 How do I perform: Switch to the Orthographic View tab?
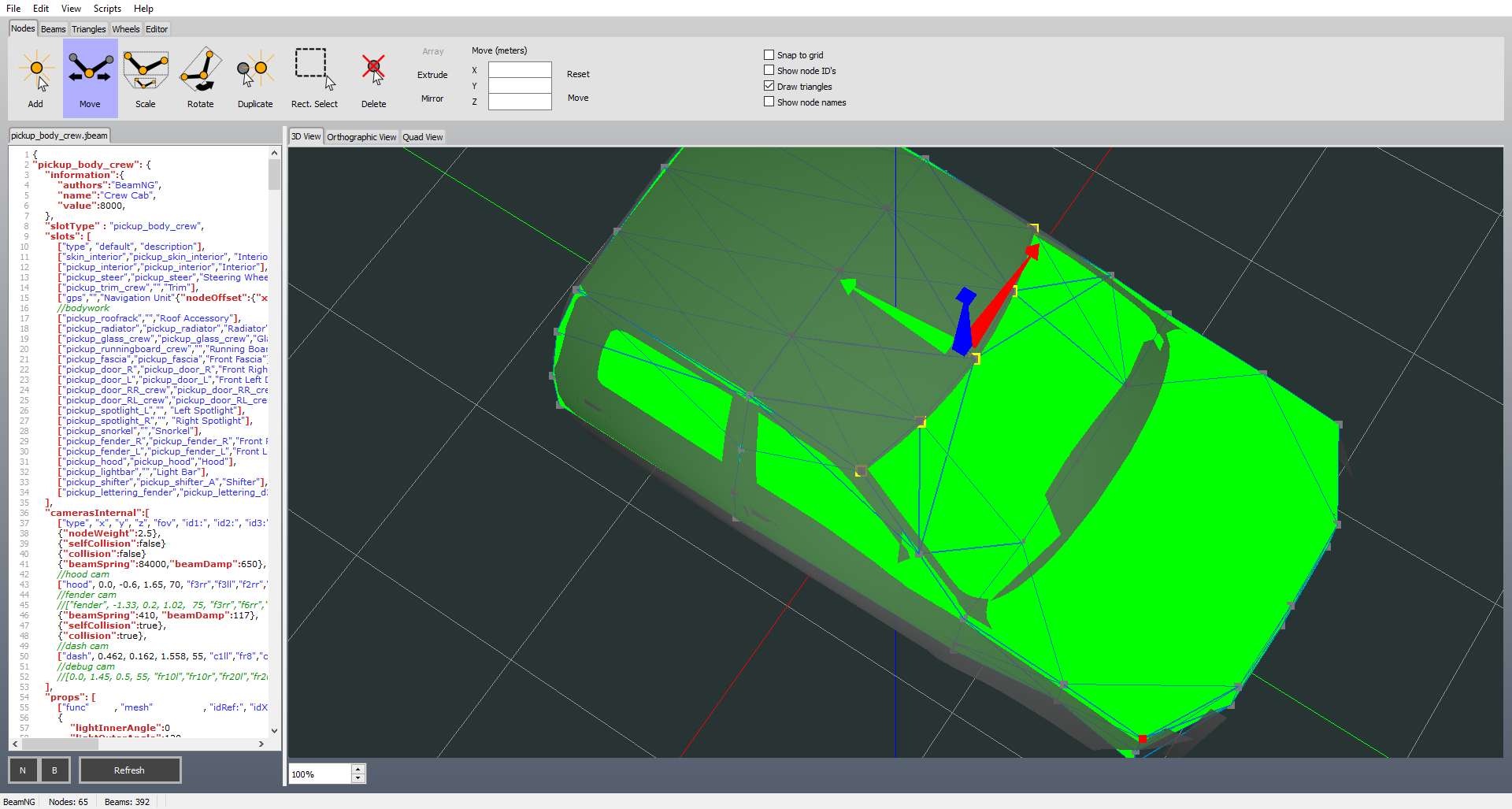coord(361,137)
